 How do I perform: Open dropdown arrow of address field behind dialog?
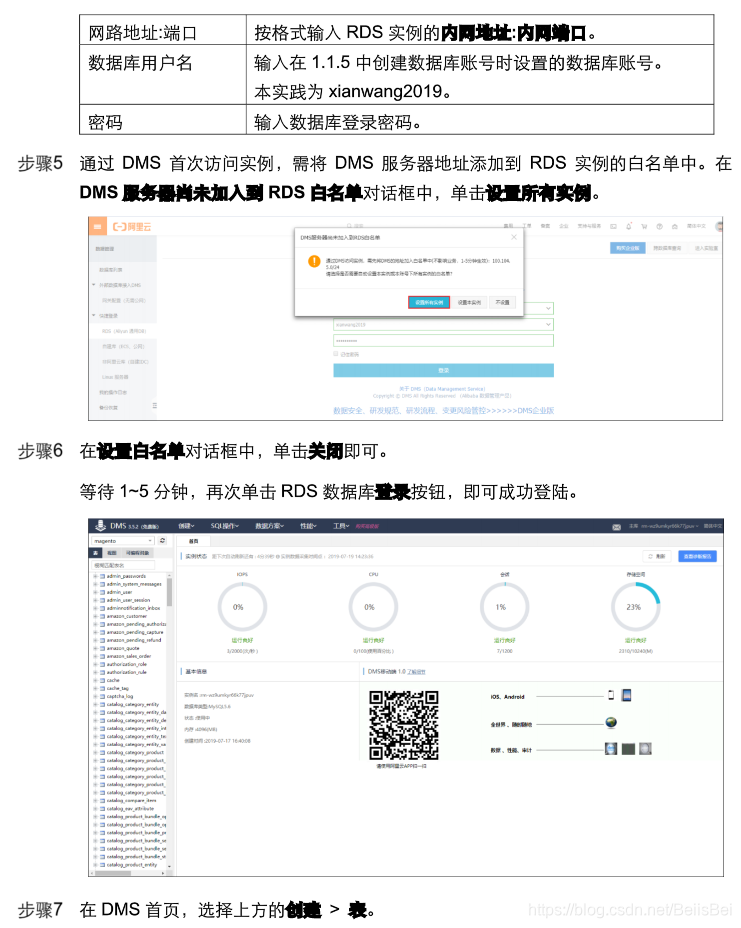pos(548,308)
